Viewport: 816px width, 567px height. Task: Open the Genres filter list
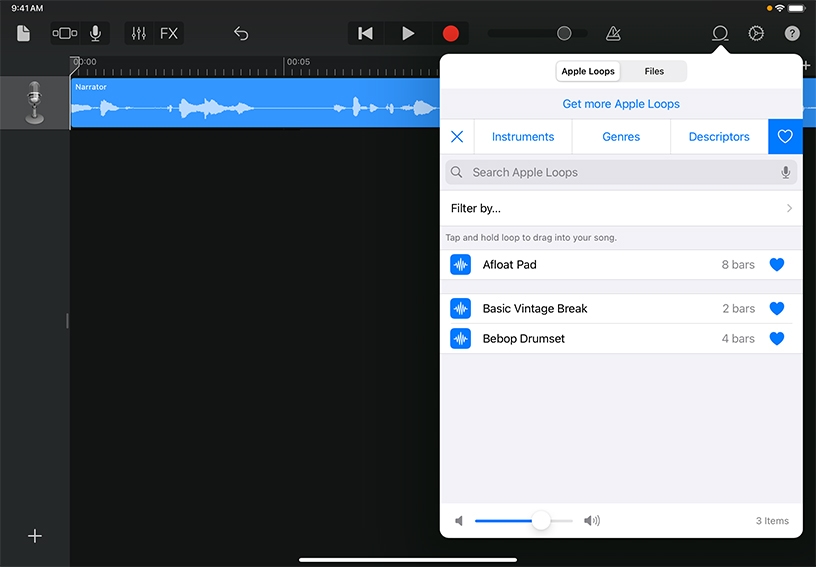coord(621,137)
